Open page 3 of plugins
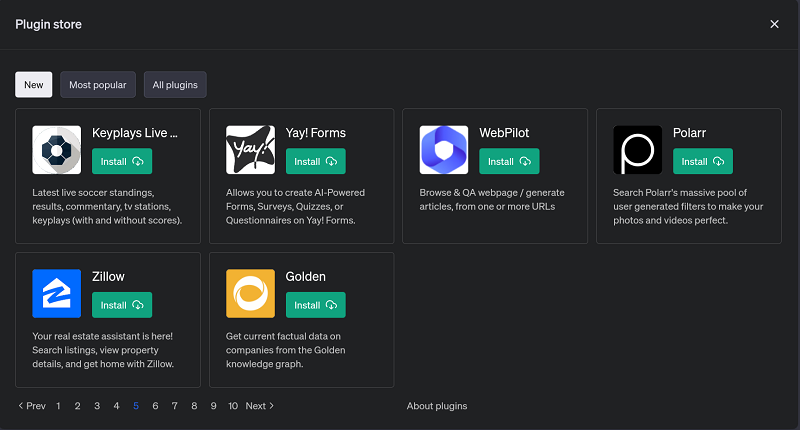The image size is (800, 430). [97, 406]
